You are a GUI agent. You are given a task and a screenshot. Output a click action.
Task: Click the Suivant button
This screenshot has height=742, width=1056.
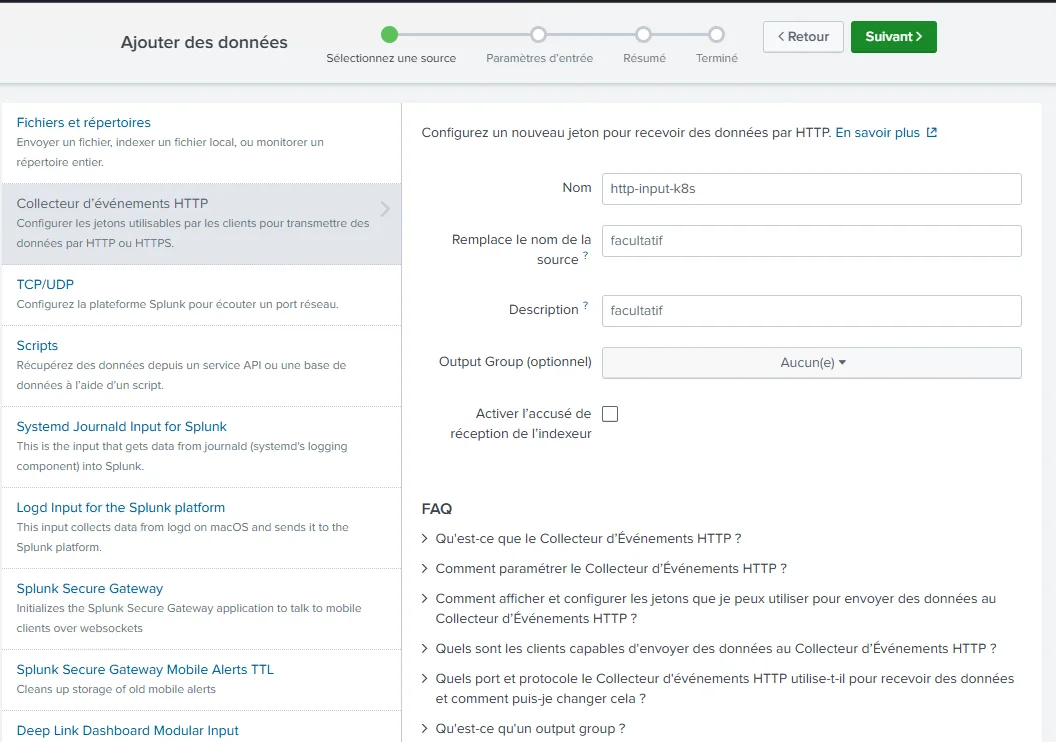(x=893, y=37)
